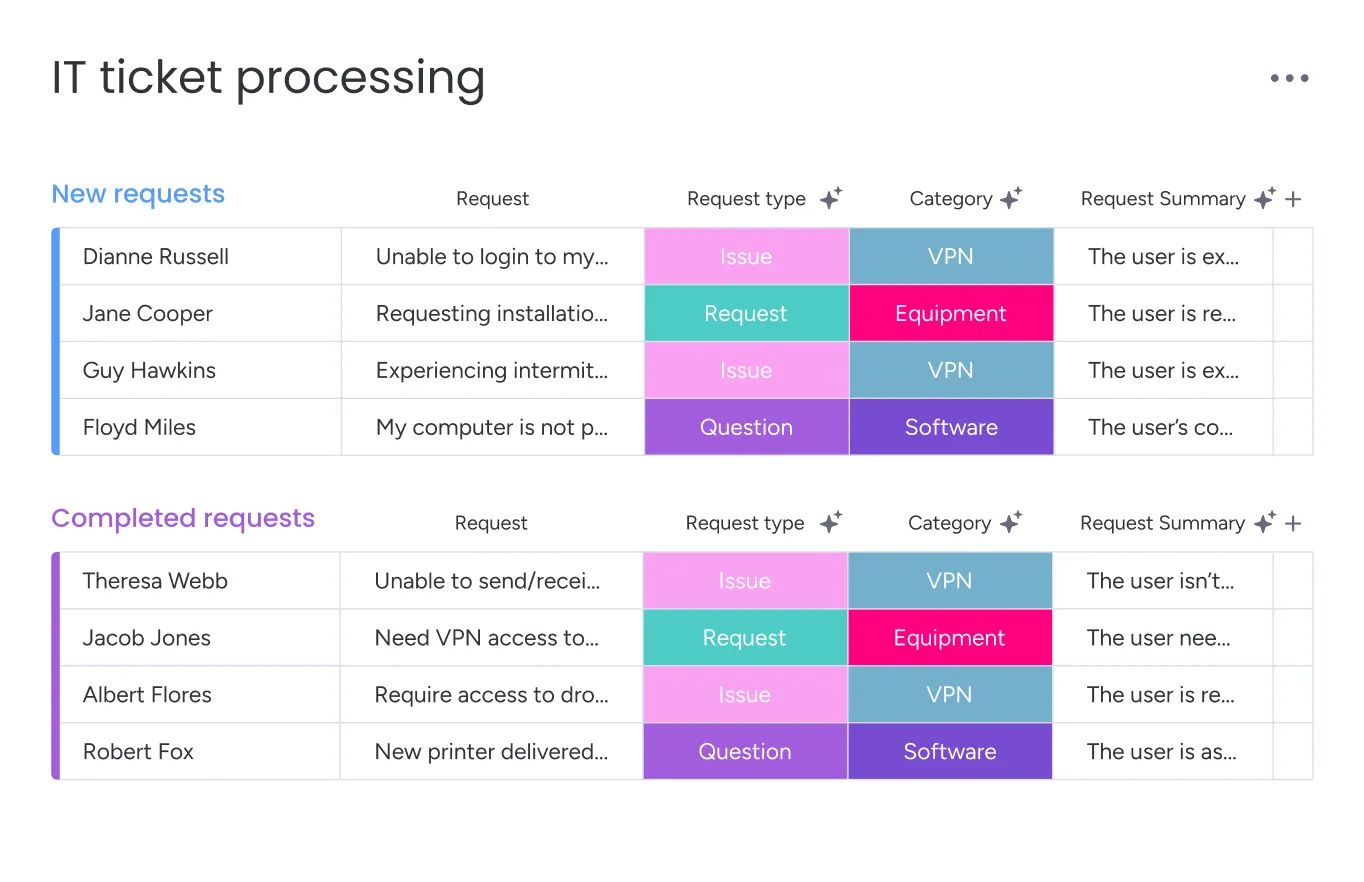Screen dimensions: 1364x882
Task: Add a column to New requests group
Action: (1293, 199)
